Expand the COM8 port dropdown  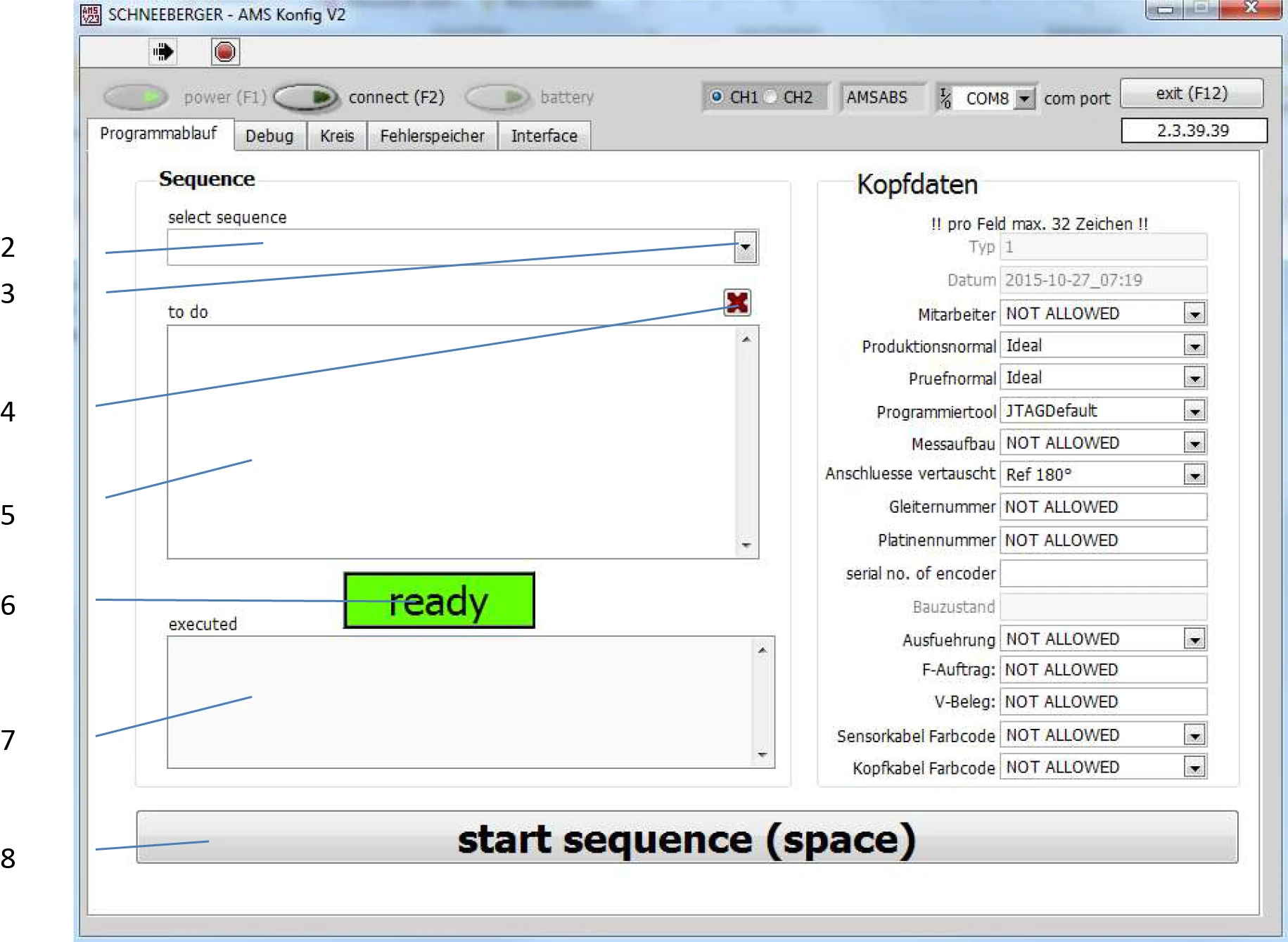pyautogui.click(x=1026, y=98)
